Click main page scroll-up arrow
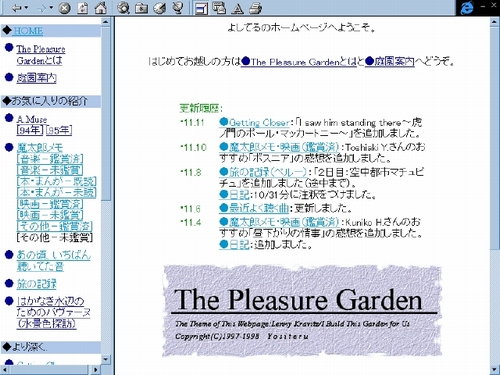 pos(495,22)
